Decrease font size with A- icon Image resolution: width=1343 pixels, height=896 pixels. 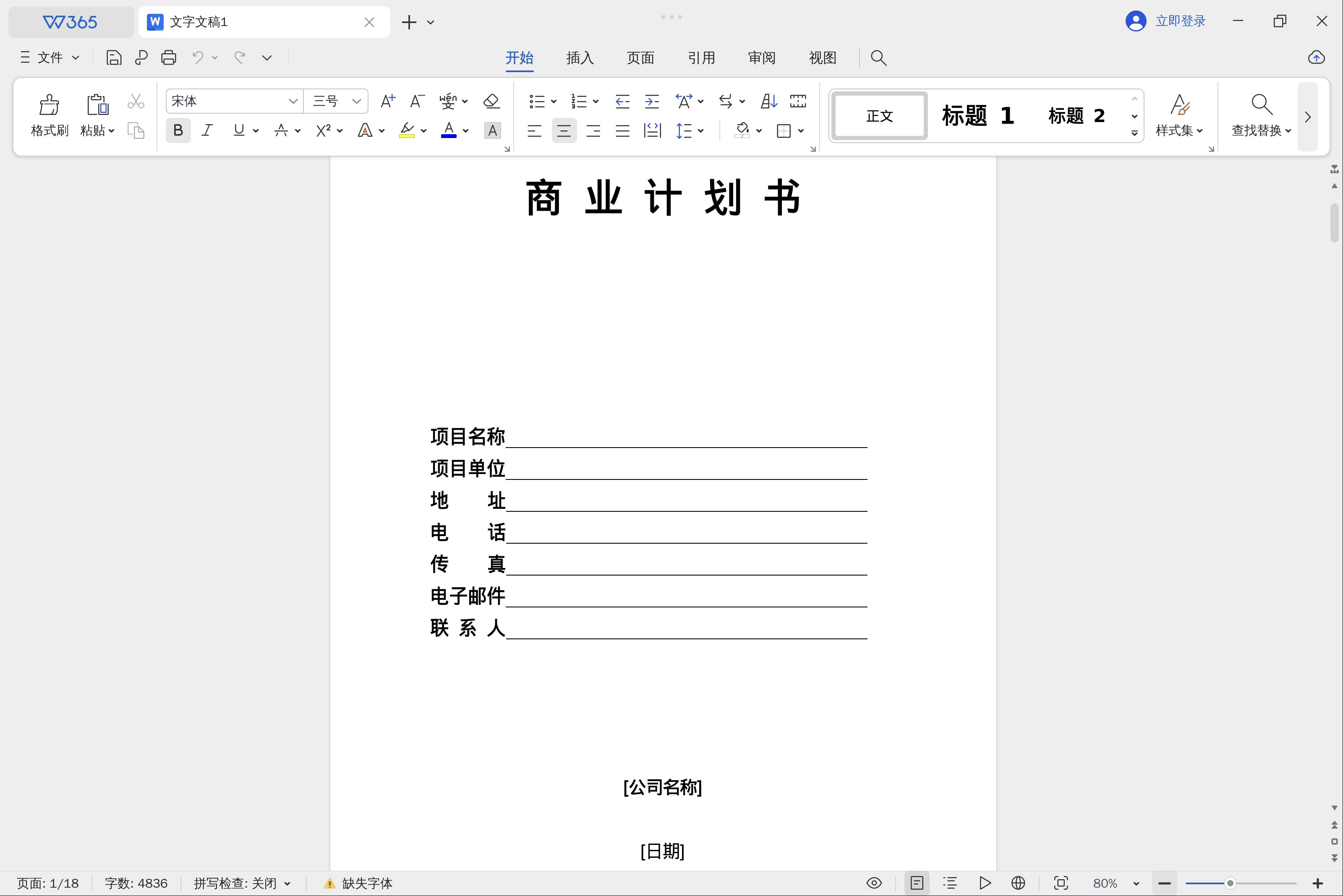[x=417, y=101]
